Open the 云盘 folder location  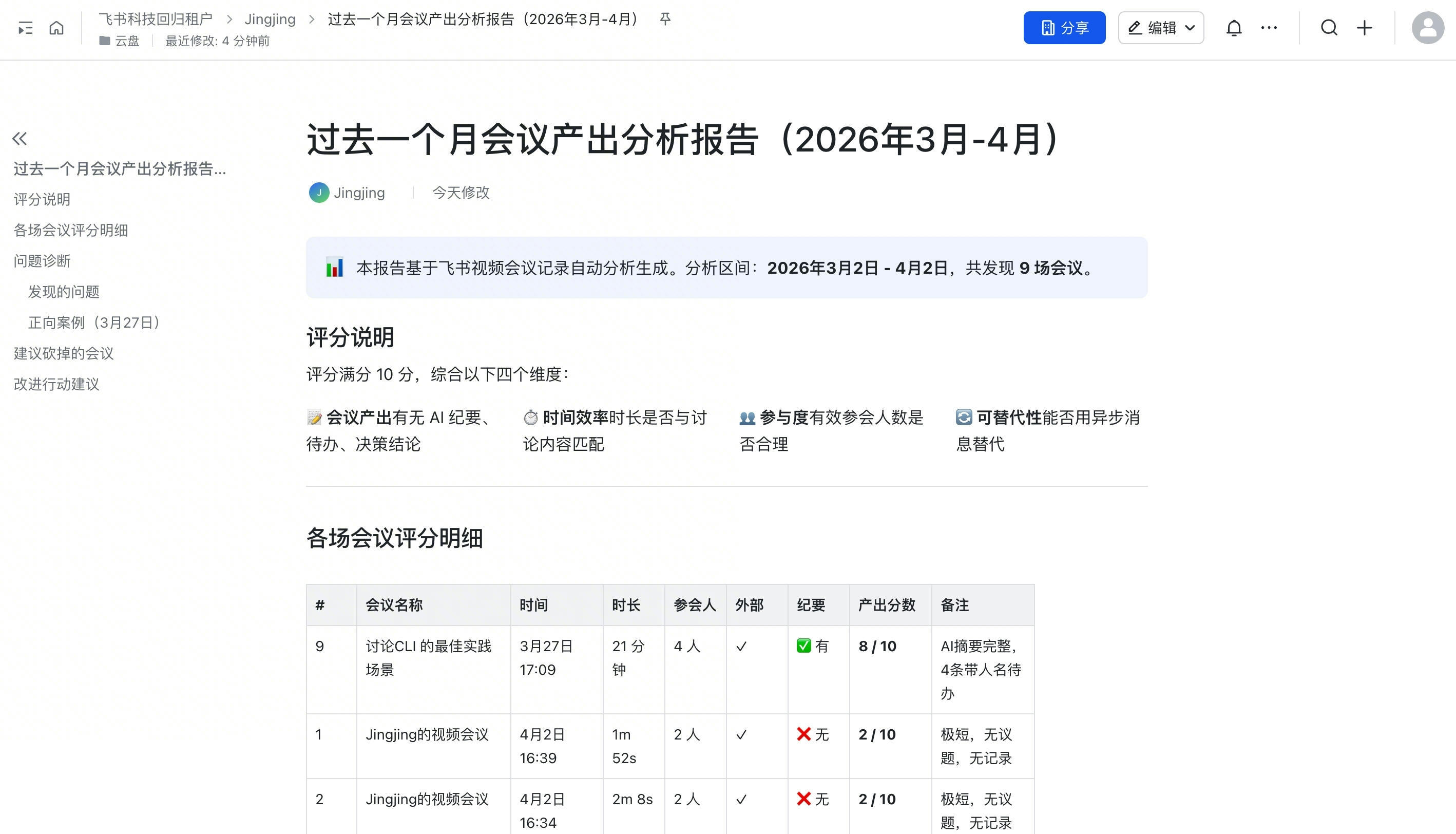tap(119, 41)
